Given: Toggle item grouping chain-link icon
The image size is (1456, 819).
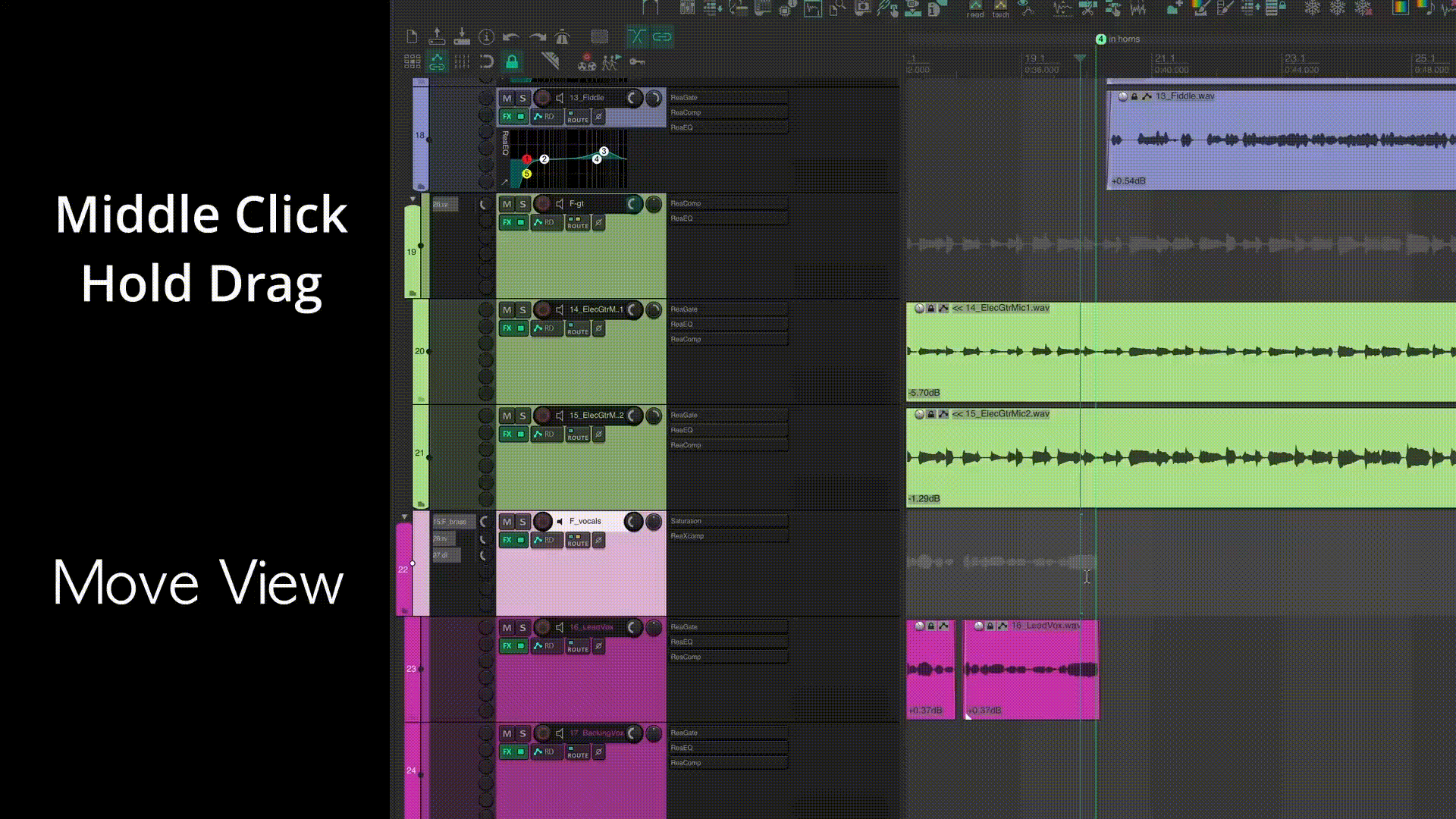Looking at the screenshot, I should point(662,36).
